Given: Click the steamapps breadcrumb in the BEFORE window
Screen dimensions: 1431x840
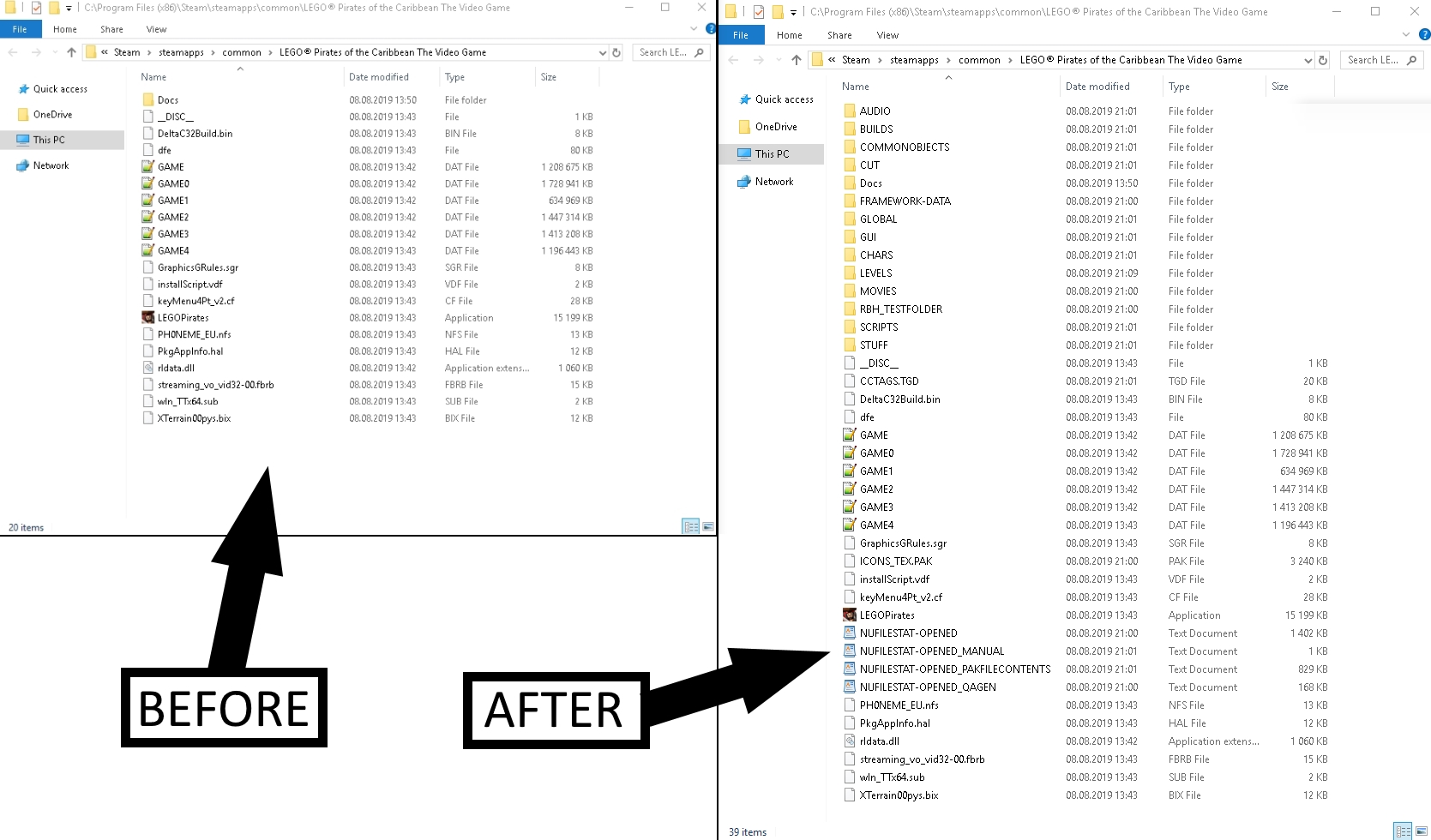Looking at the screenshot, I should [x=181, y=52].
